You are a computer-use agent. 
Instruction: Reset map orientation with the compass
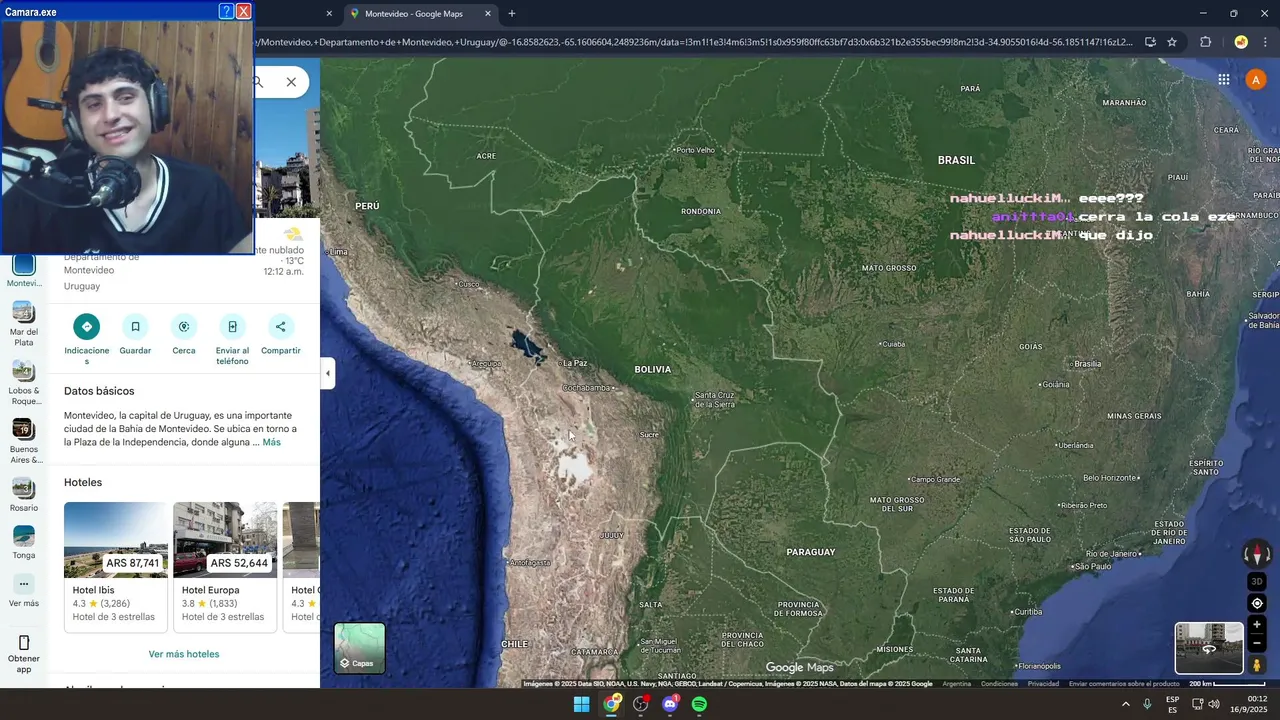tap(1257, 554)
